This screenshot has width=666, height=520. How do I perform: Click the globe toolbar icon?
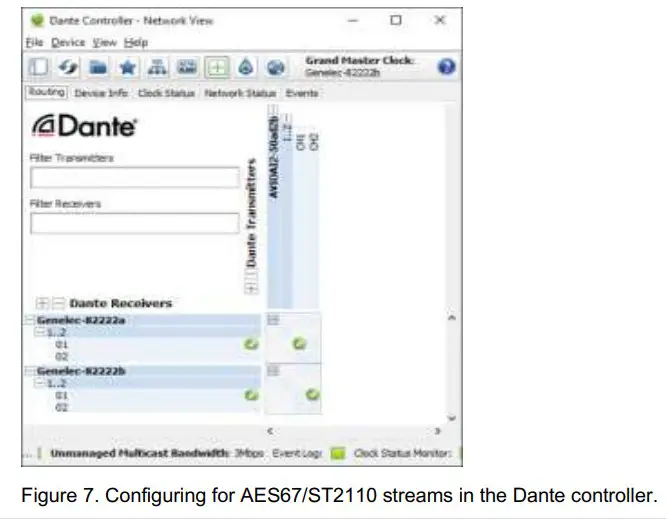(x=276, y=67)
